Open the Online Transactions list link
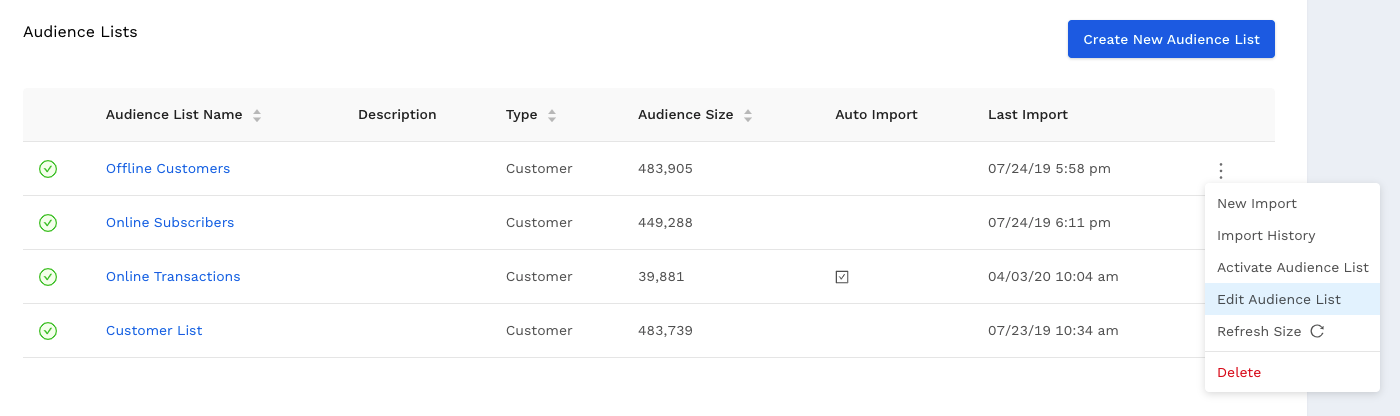The height and width of the screenshot is (416, 1400). click(173, 277)
